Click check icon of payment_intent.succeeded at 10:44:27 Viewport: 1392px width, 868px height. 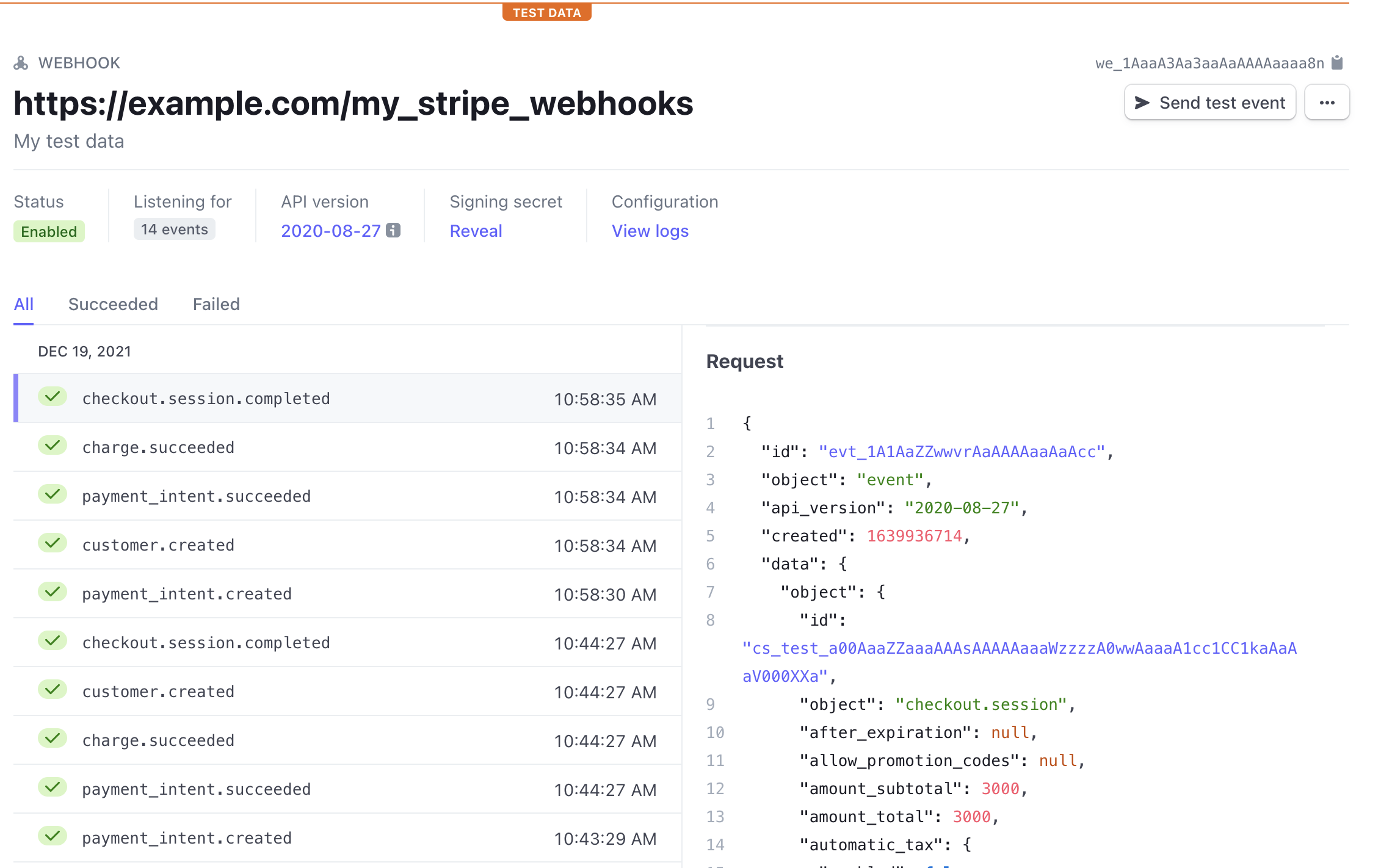(x=53, y=787)
